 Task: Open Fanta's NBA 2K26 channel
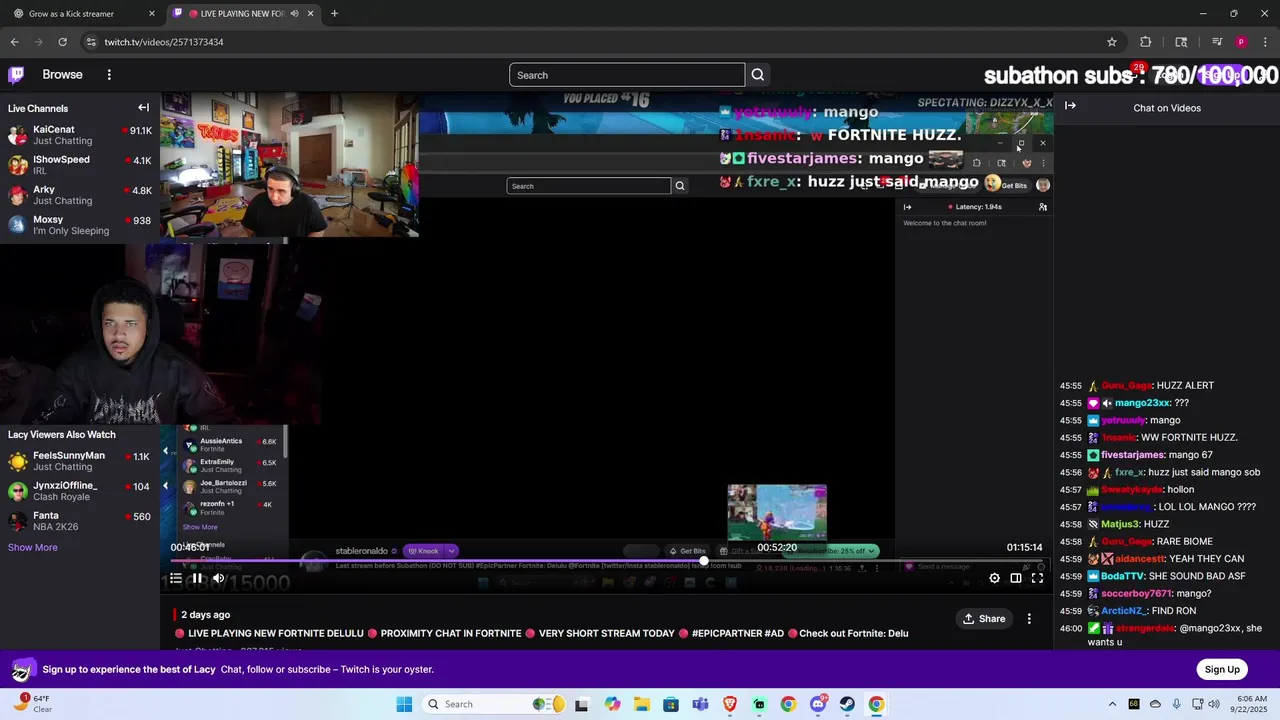point(80,521)
